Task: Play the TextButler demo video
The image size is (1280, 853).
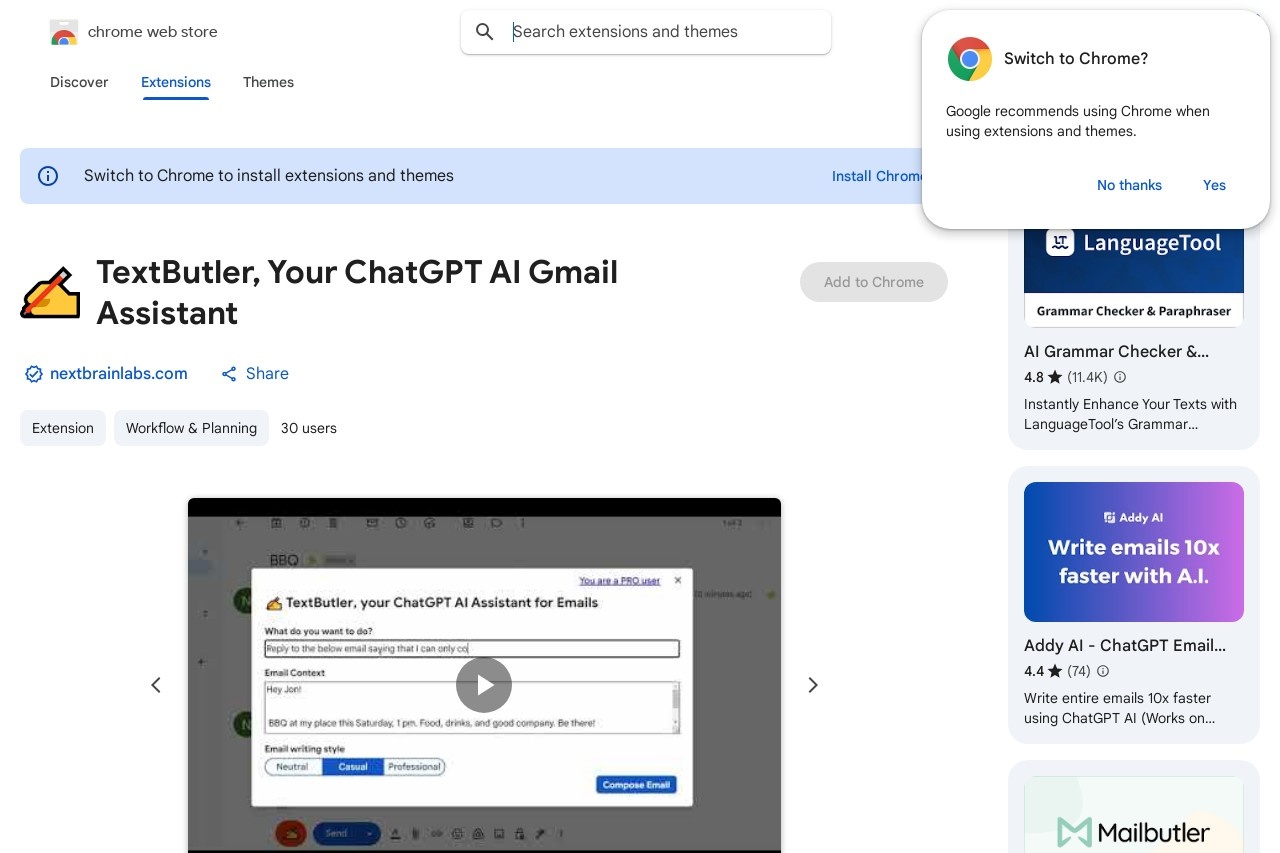Action: (x=484, y=685)
